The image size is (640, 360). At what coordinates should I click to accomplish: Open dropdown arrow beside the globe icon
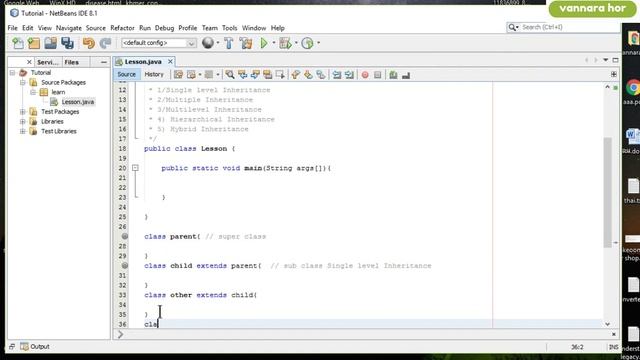pos(218,42)
